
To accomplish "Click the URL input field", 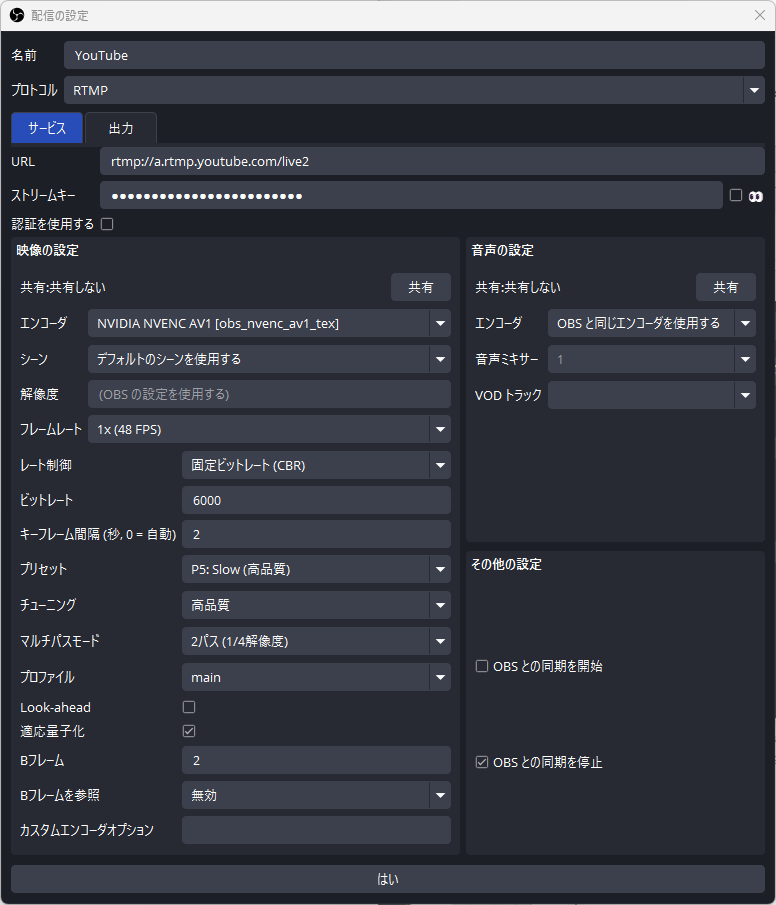I will click(x=432, y=161).
